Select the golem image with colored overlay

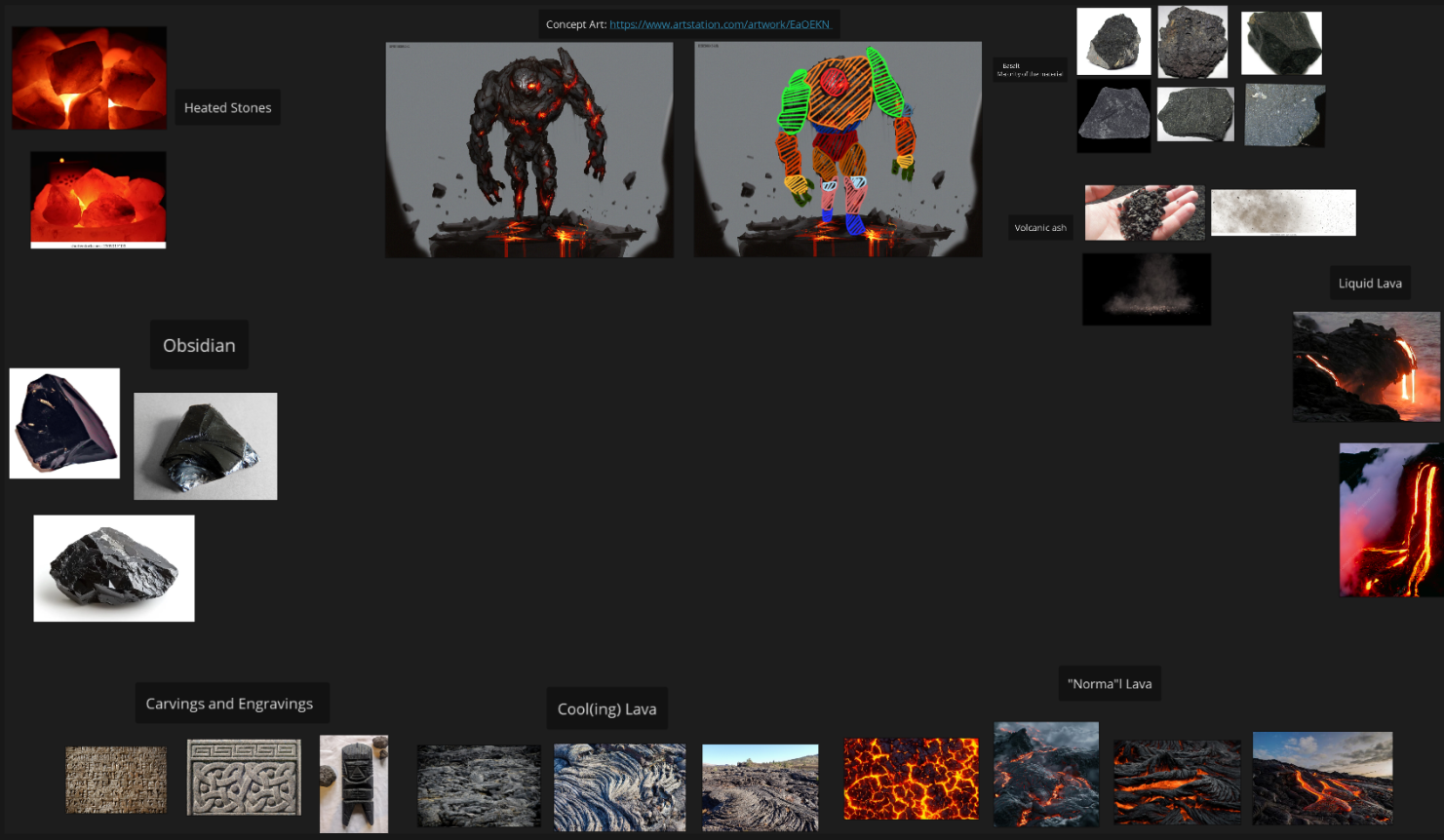839,150
